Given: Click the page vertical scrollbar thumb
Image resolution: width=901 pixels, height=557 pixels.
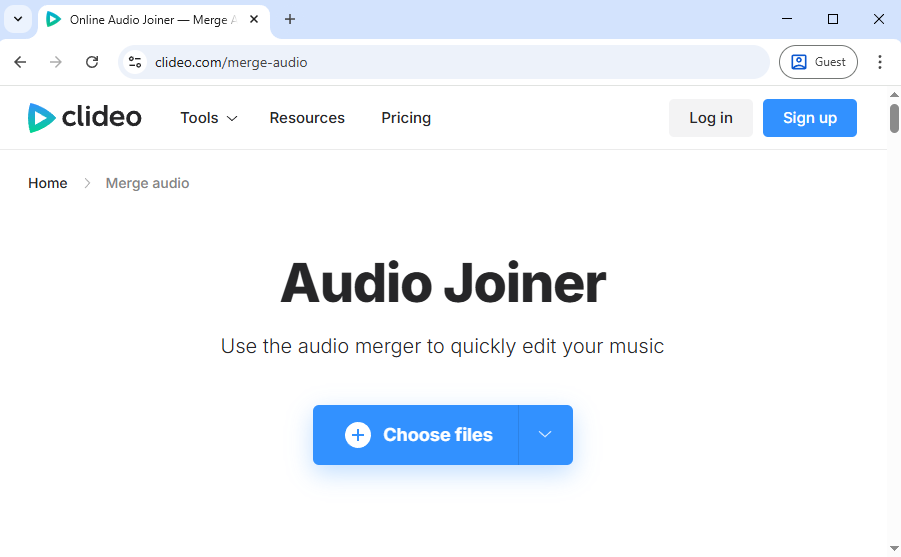Looking at the screenshot, I should (894, 118).
